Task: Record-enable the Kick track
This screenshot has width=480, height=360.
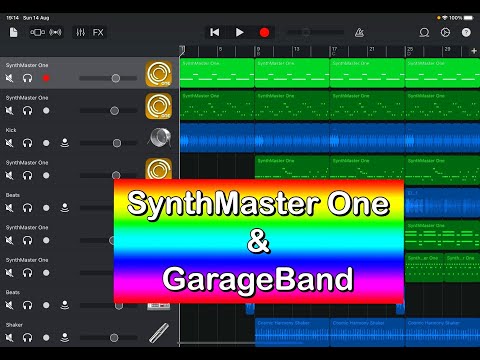Action: pos(46,143)
